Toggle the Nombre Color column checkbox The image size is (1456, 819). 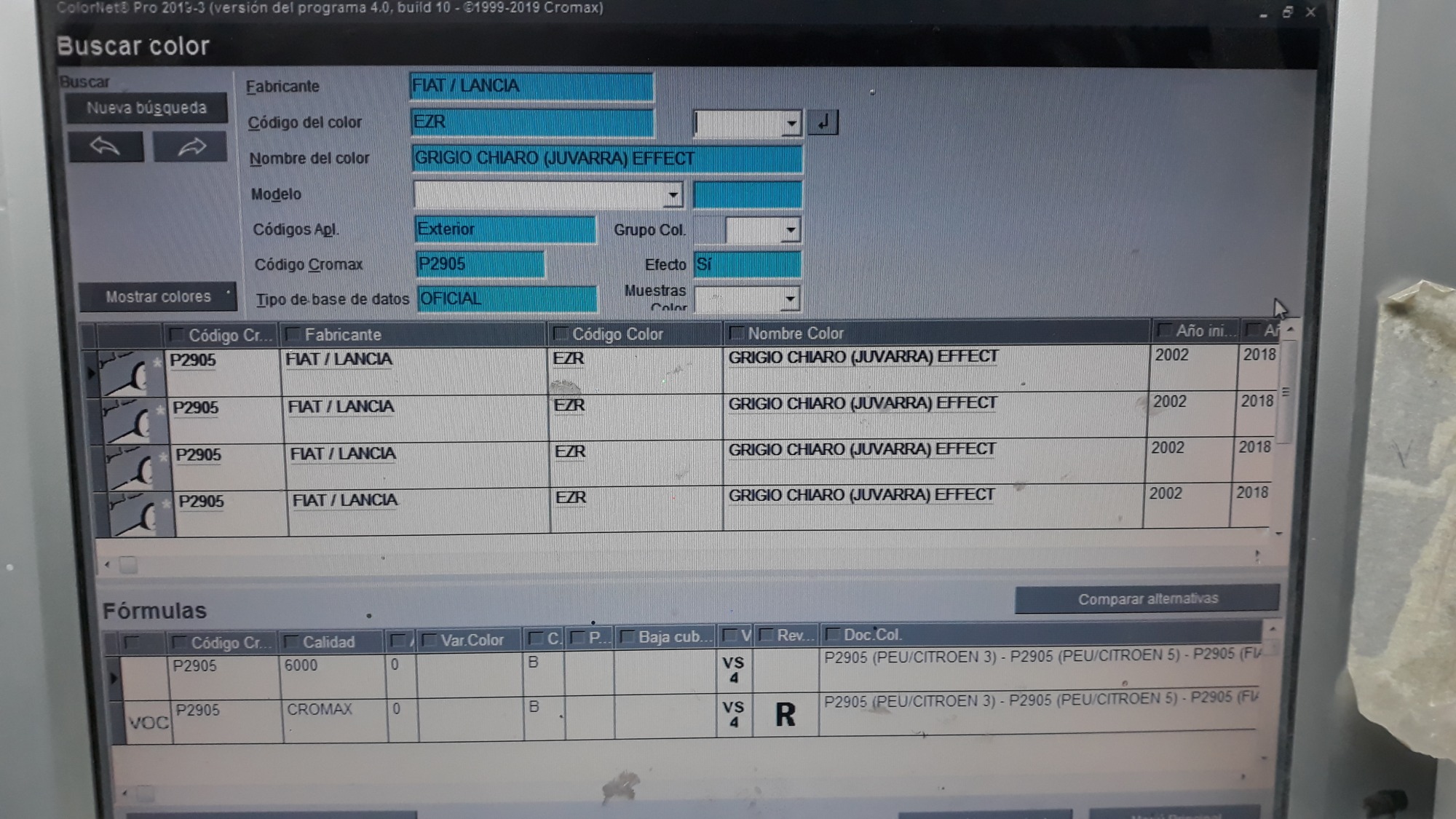click(736, 333)
